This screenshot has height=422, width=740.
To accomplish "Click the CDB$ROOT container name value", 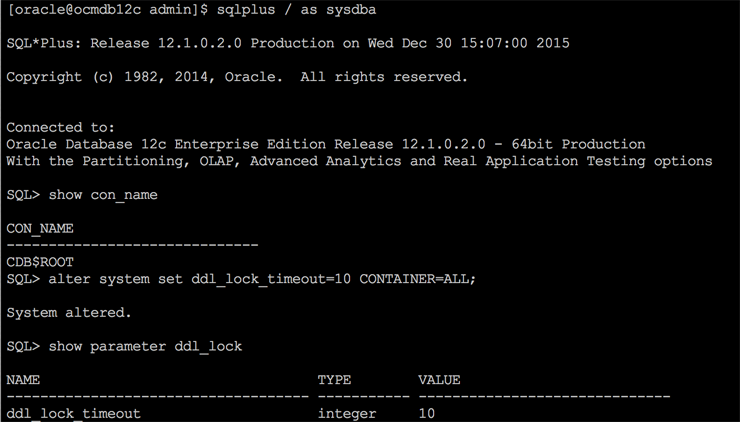I will [x=40, y=262].
